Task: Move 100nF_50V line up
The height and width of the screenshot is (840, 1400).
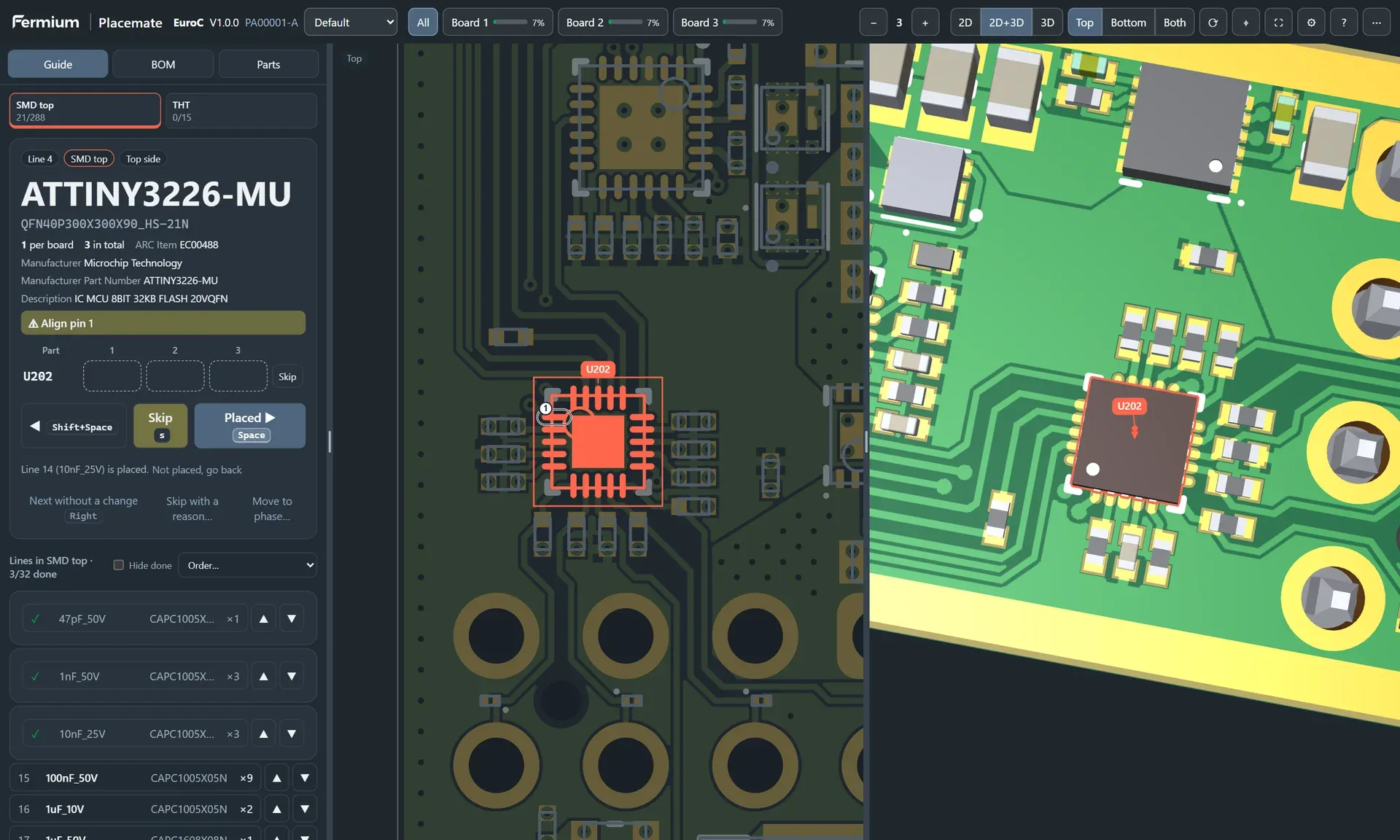Action: (x=277, y=778)
